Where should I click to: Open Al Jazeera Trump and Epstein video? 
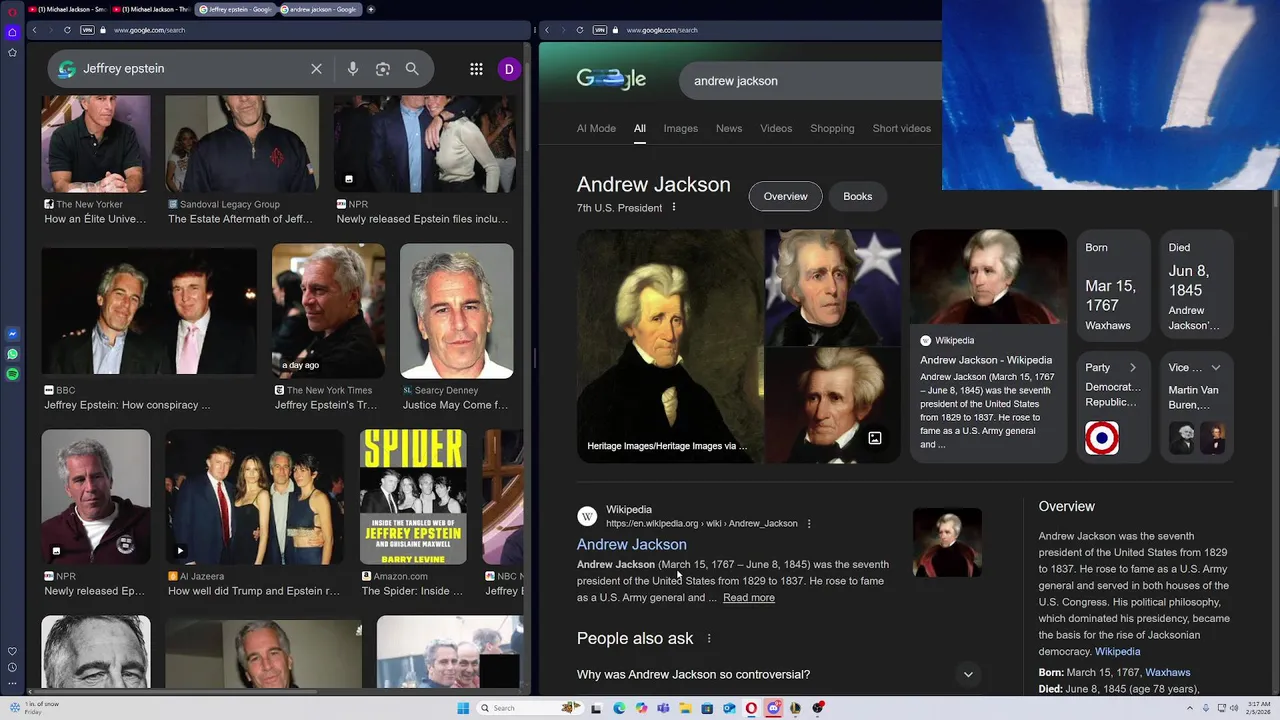click(x=254, y=497)
